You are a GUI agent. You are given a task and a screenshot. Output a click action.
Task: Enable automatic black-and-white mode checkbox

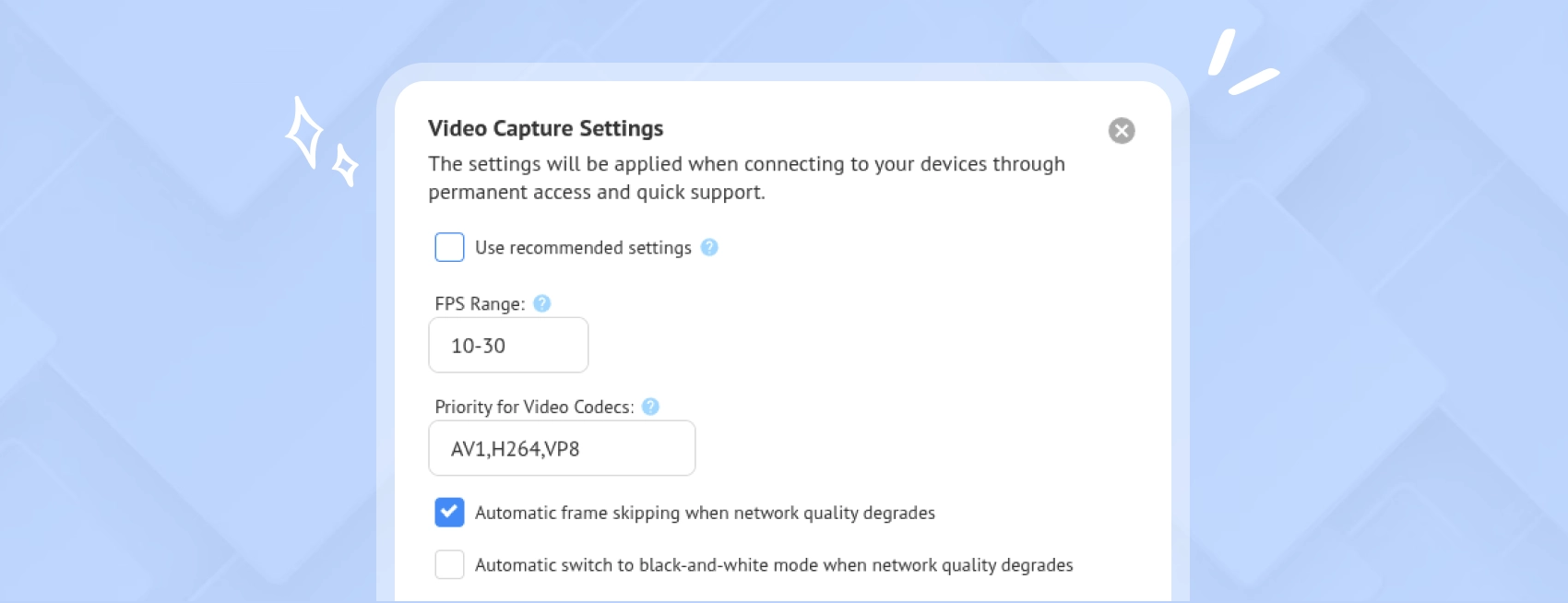click(x=449, y=564)
